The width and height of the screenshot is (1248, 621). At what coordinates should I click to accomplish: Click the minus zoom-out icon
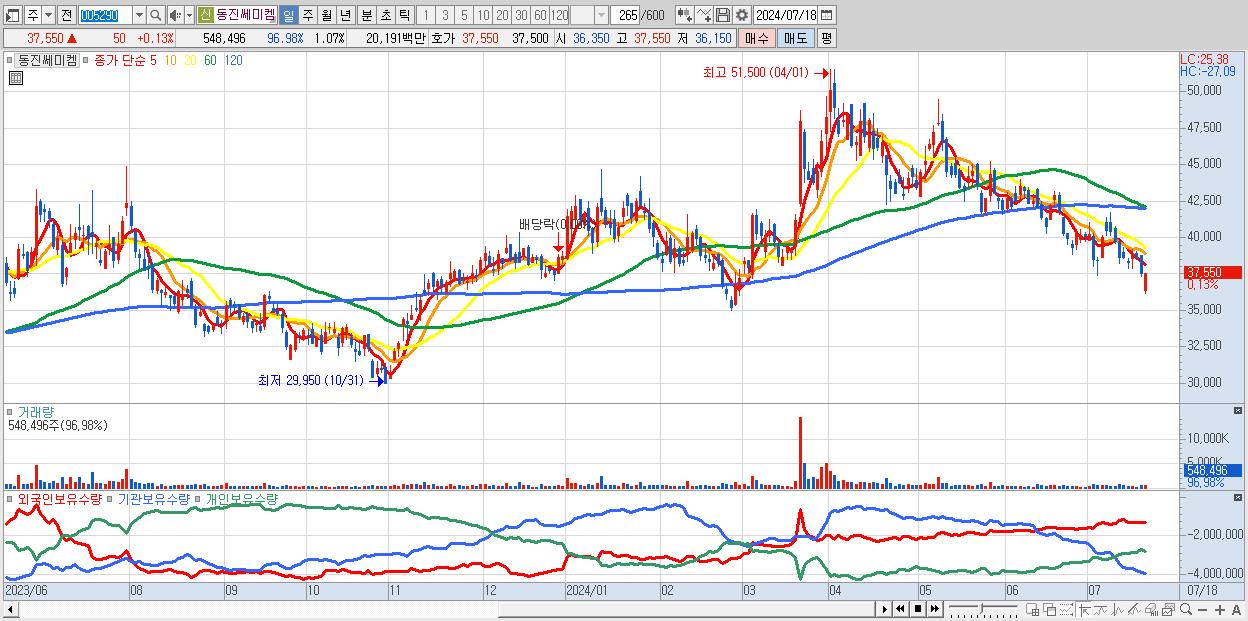[1203, 609]
